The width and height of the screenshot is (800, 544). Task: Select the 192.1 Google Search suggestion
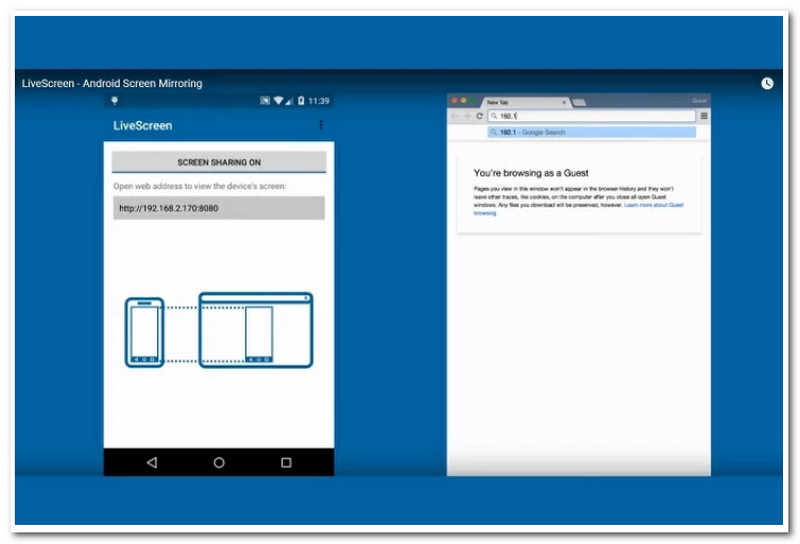(591, 132)
